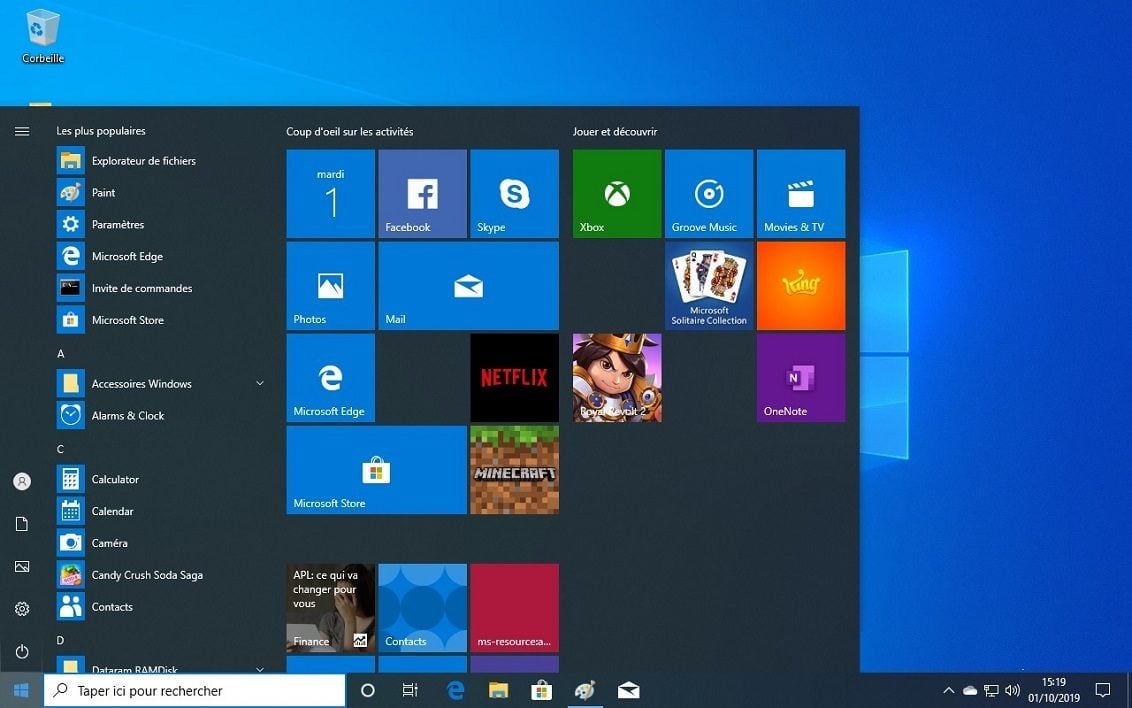Open Microsoft Solitaire Collection tile
Screen dimensions: 1132x708
click(x=709, y=286)
